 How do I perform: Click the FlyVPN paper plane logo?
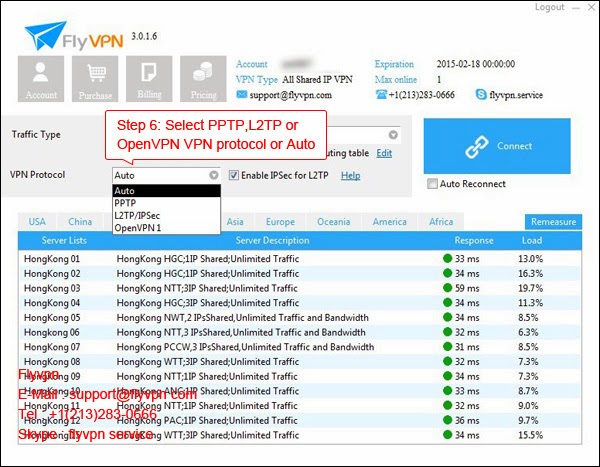click(45, 35)
